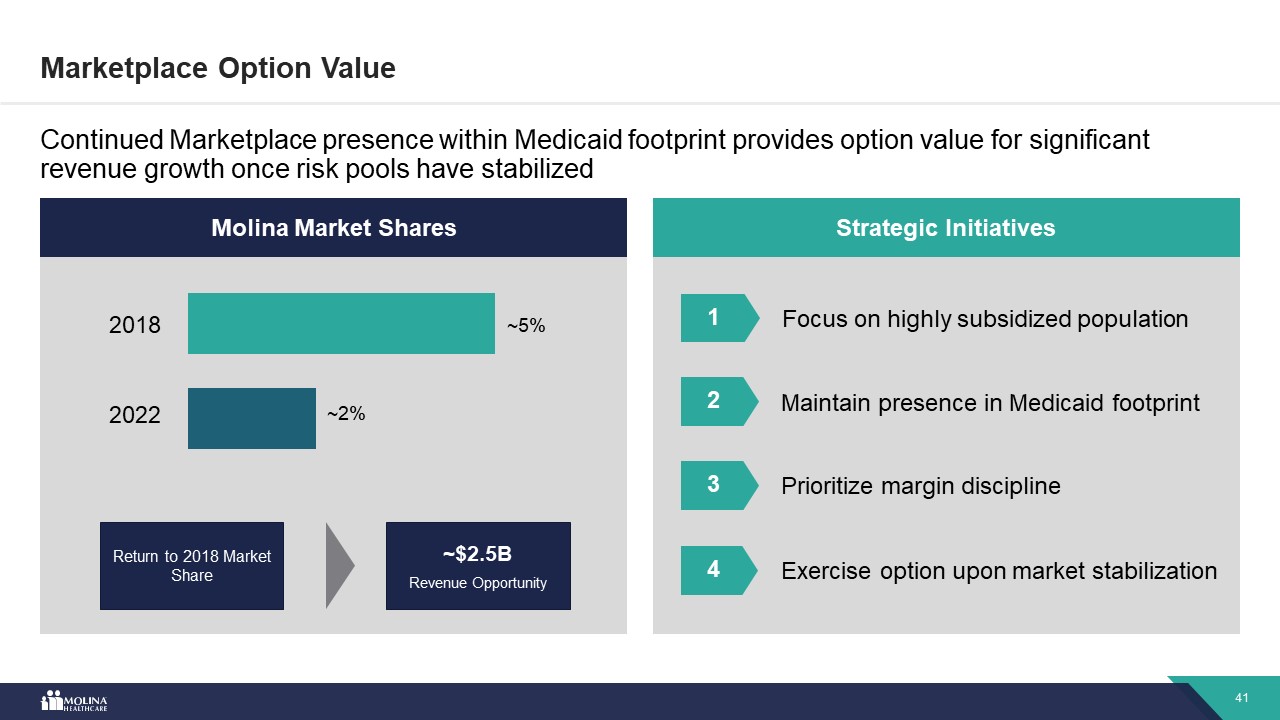Click the numbered badge 3 arrow

point(716,485)
